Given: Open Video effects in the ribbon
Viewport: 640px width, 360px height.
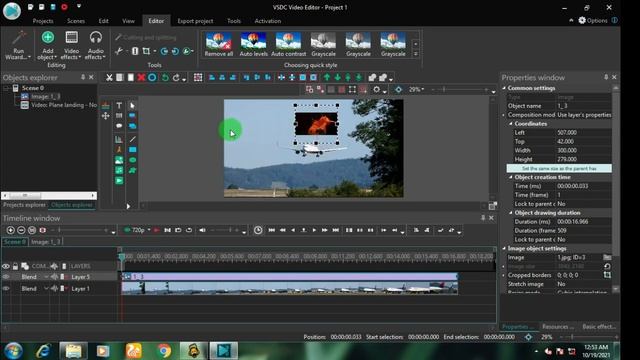Looking at the screenshot, I should click(71, 45).
